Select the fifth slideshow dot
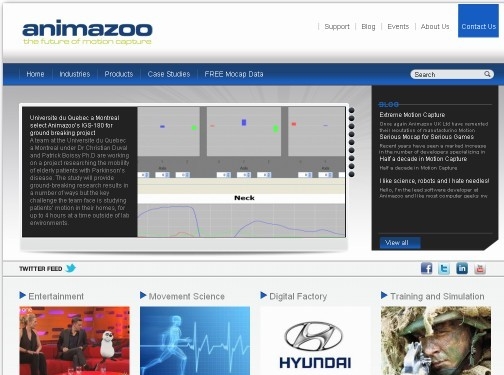The width and height of the screenshot is (504, 375). [351, 142]
